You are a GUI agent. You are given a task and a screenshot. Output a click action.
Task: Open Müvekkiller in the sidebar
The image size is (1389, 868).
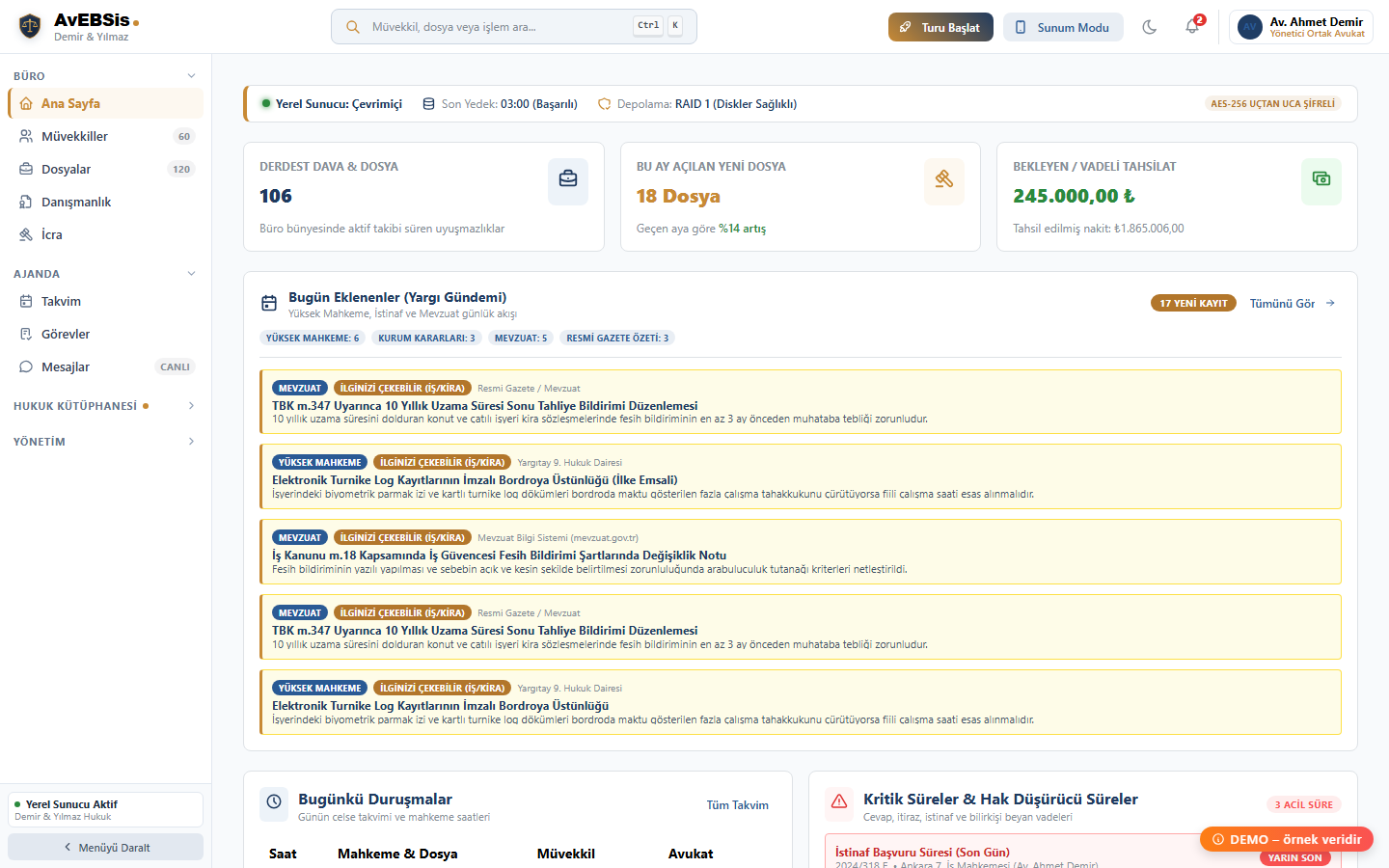point(105,136)
